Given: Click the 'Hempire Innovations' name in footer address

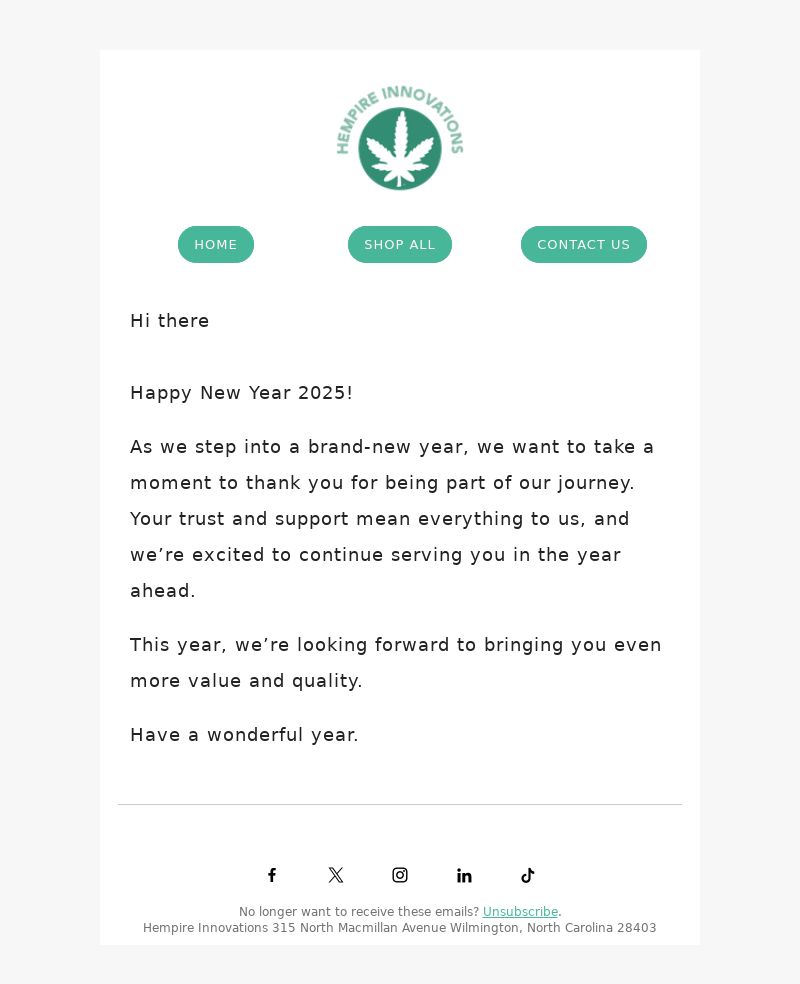Looking at the screenshot, I should (x=205, y=928).
